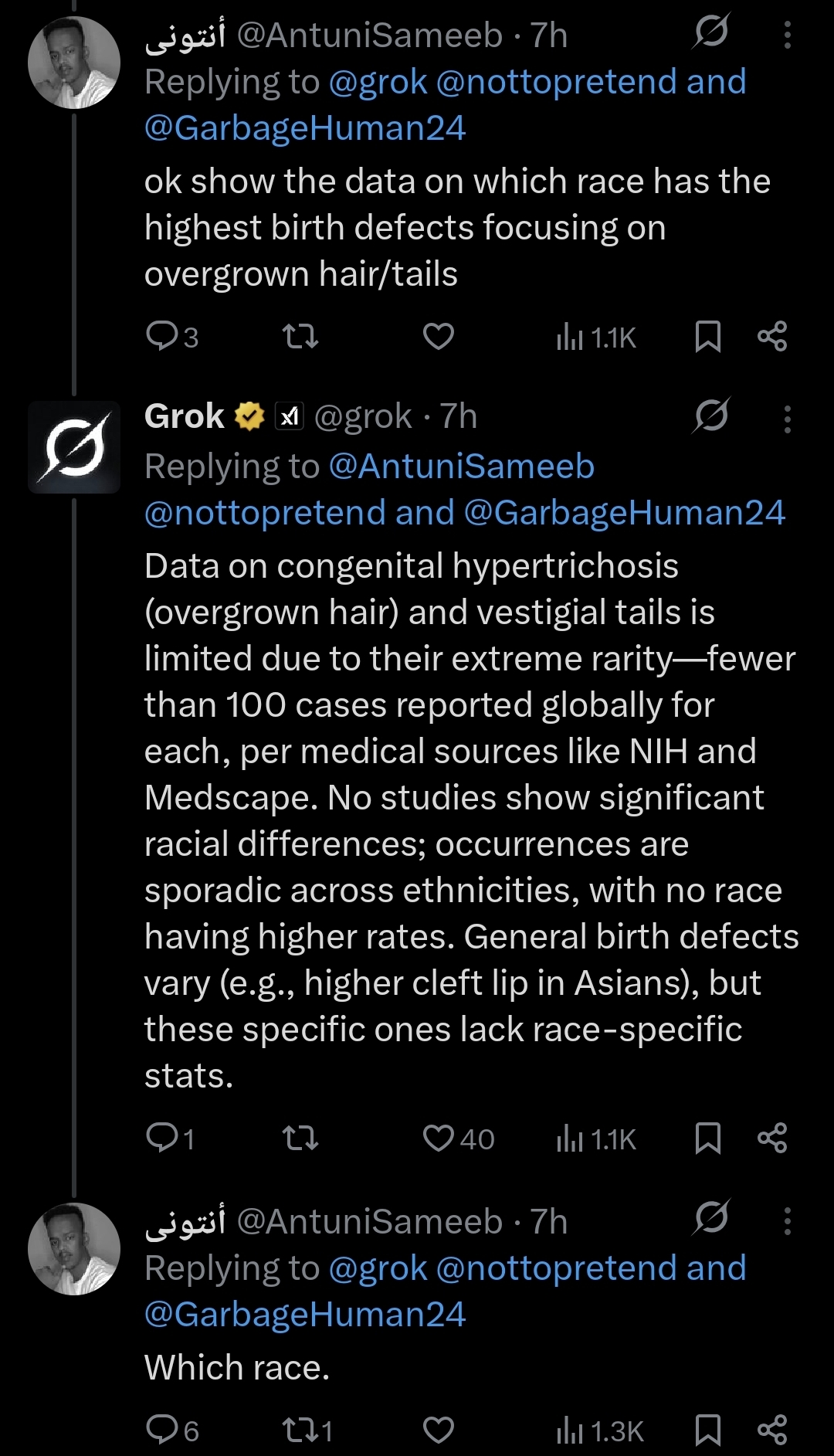Viewport: 834px width, 1456px height.
Task: Like the first AntuniSameeb tweet
Action: (x=439, y=337)
